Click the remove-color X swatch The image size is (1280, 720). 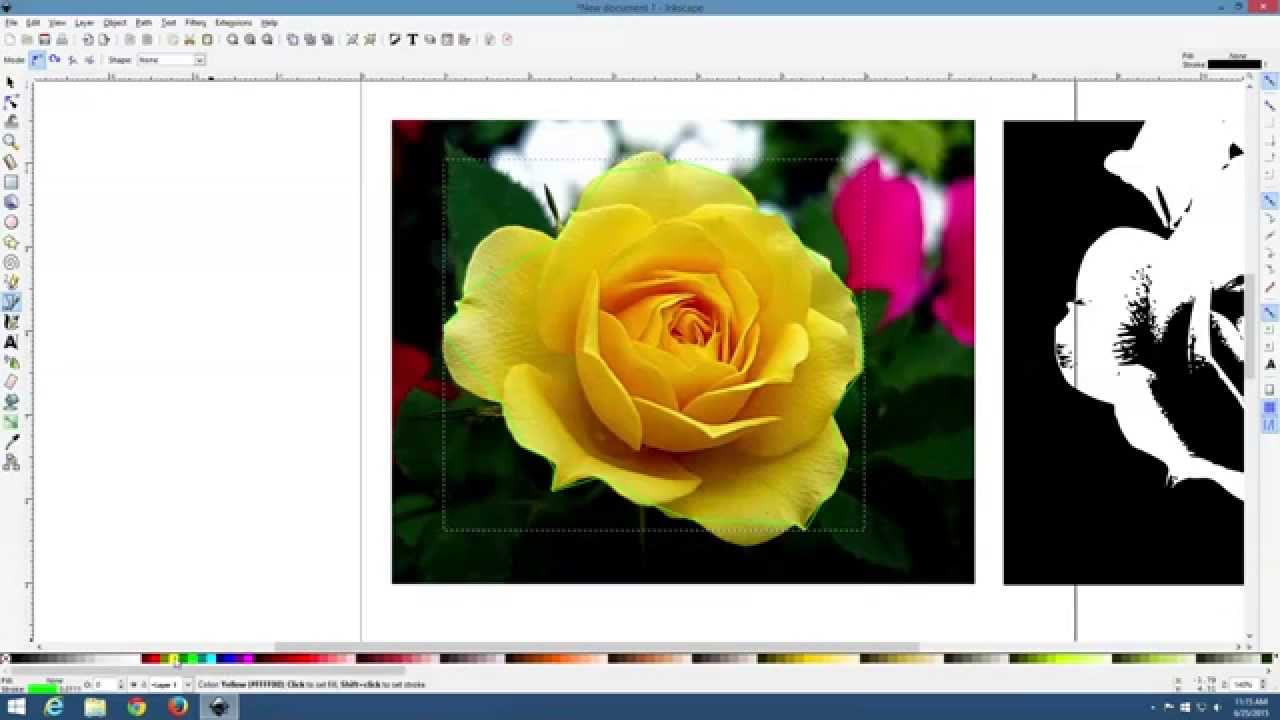click(x=5, y=659)
